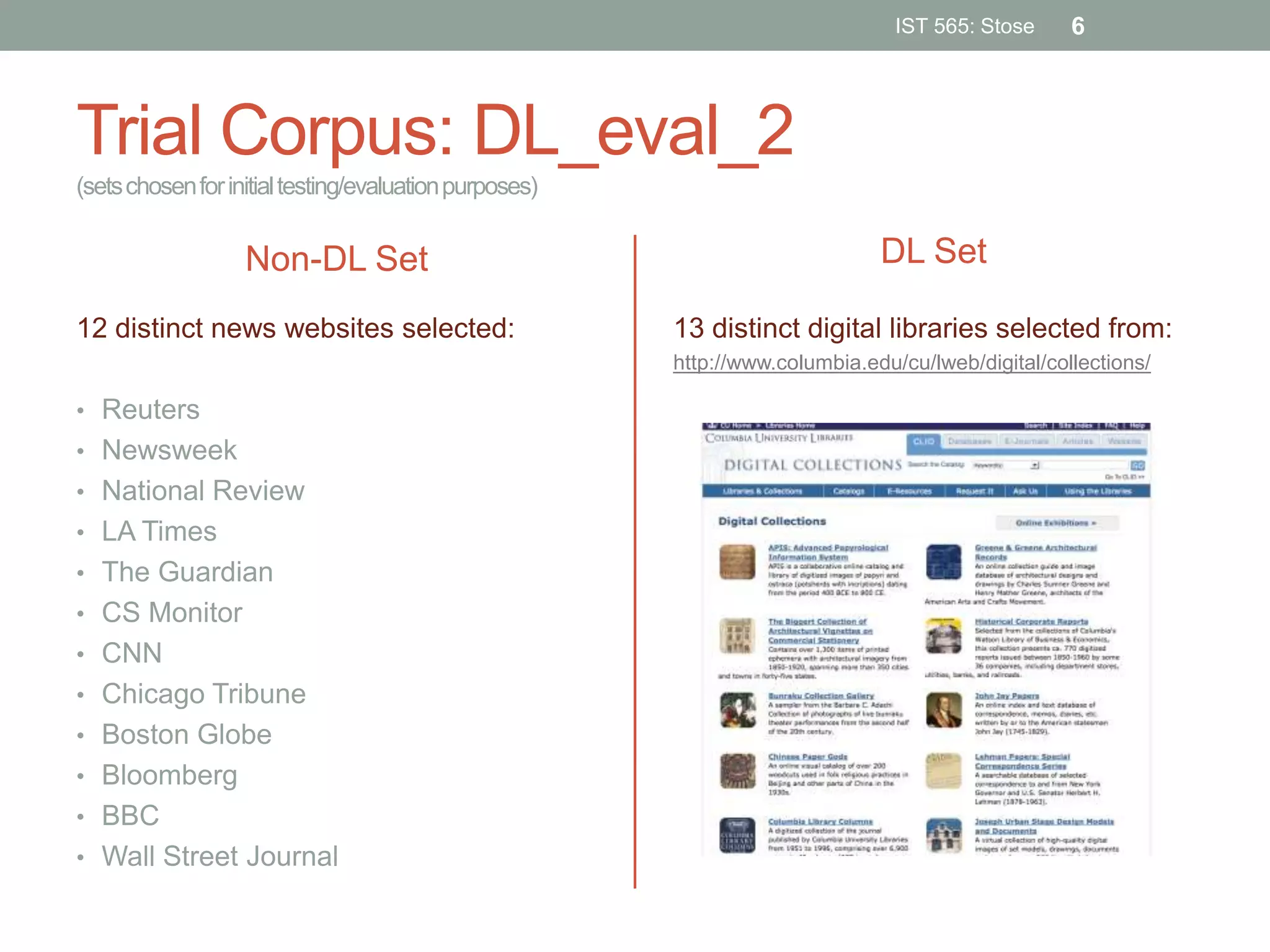Open Columbia Library Columns link
1270x952 pixels.
(x=820, y=822)
